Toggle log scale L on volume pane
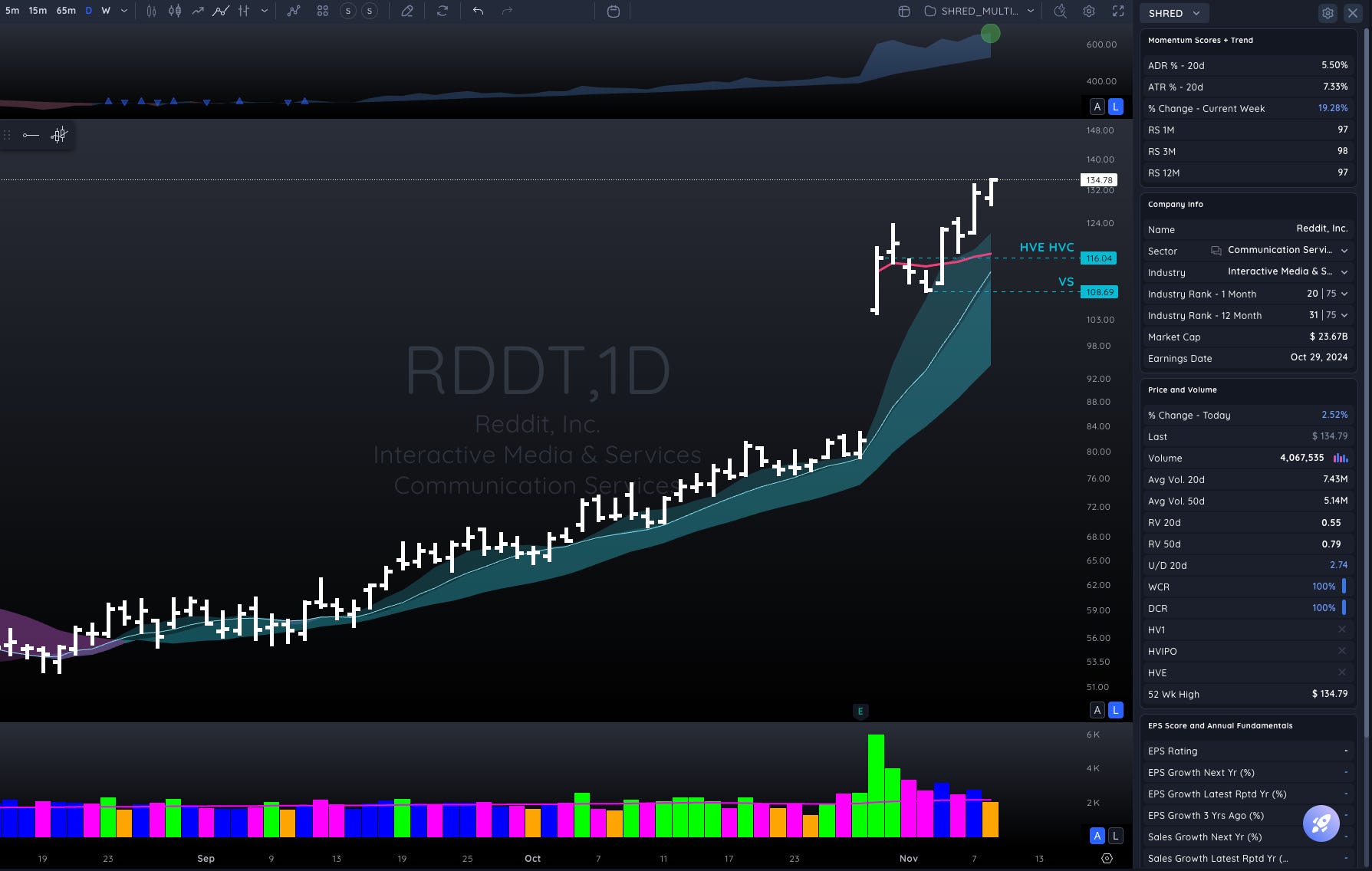The height and width of the screenshot is (871, 1372). (1116, 836)
